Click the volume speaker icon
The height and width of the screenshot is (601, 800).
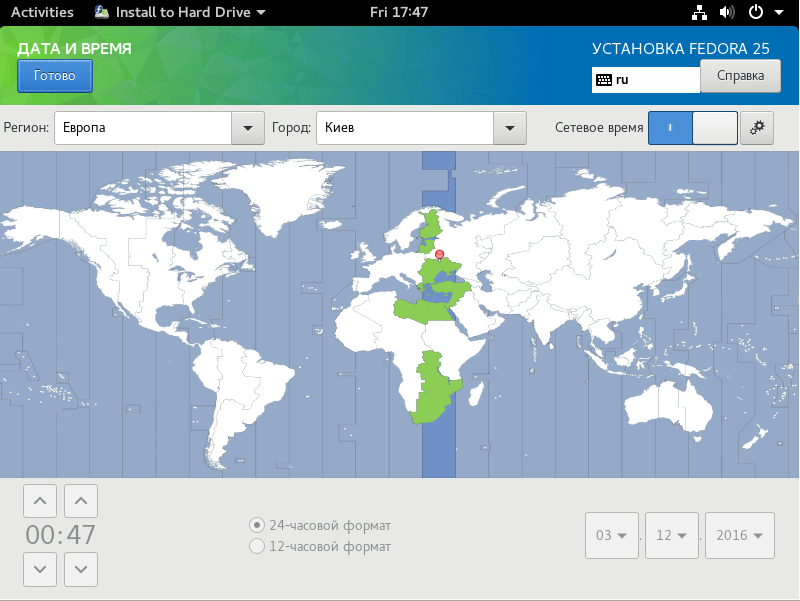[727, 12]
